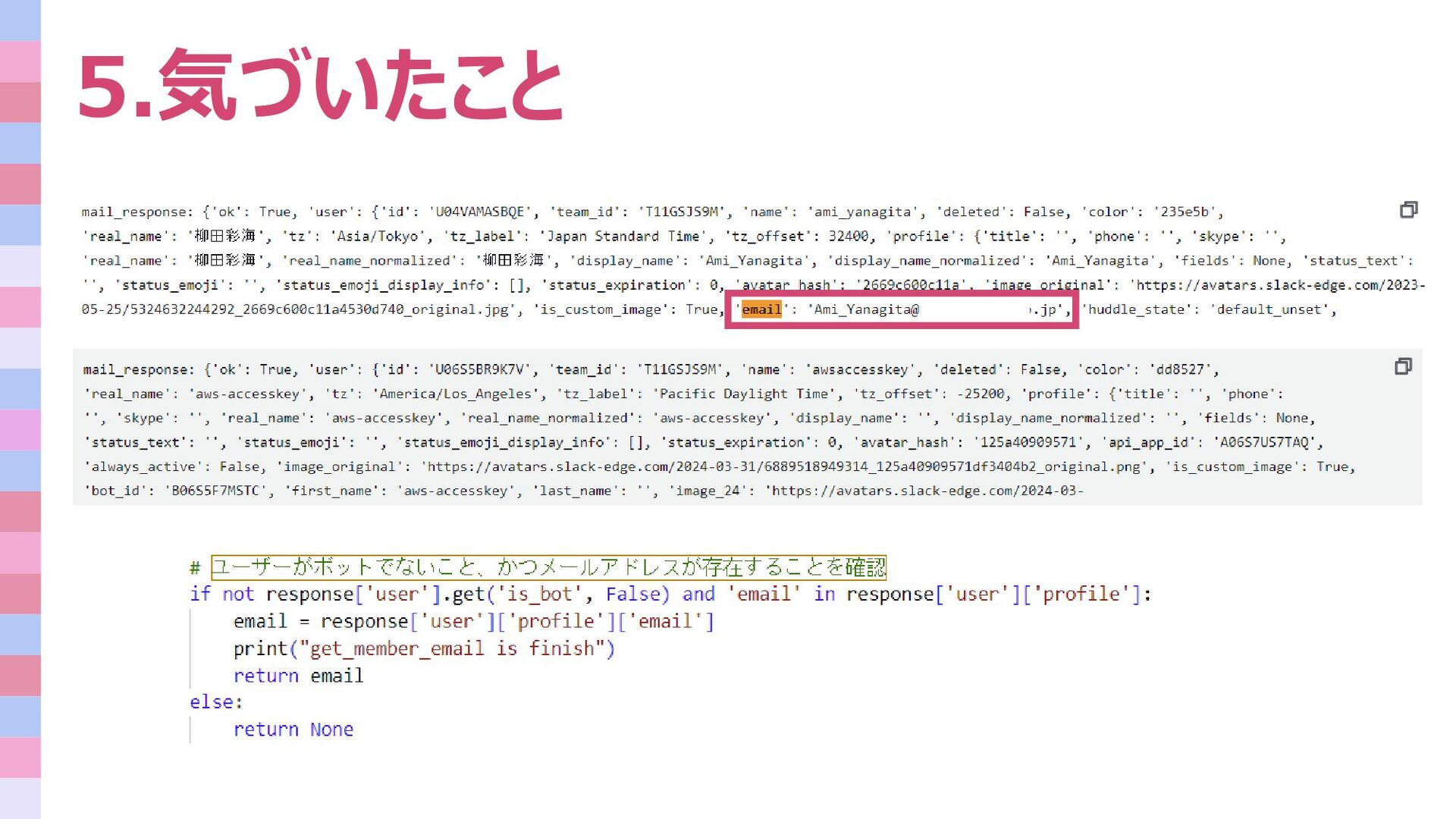Click copy icon of first mail_response block
The height and width of the screenshot is (819, 1456).
tap(1408, 210)
